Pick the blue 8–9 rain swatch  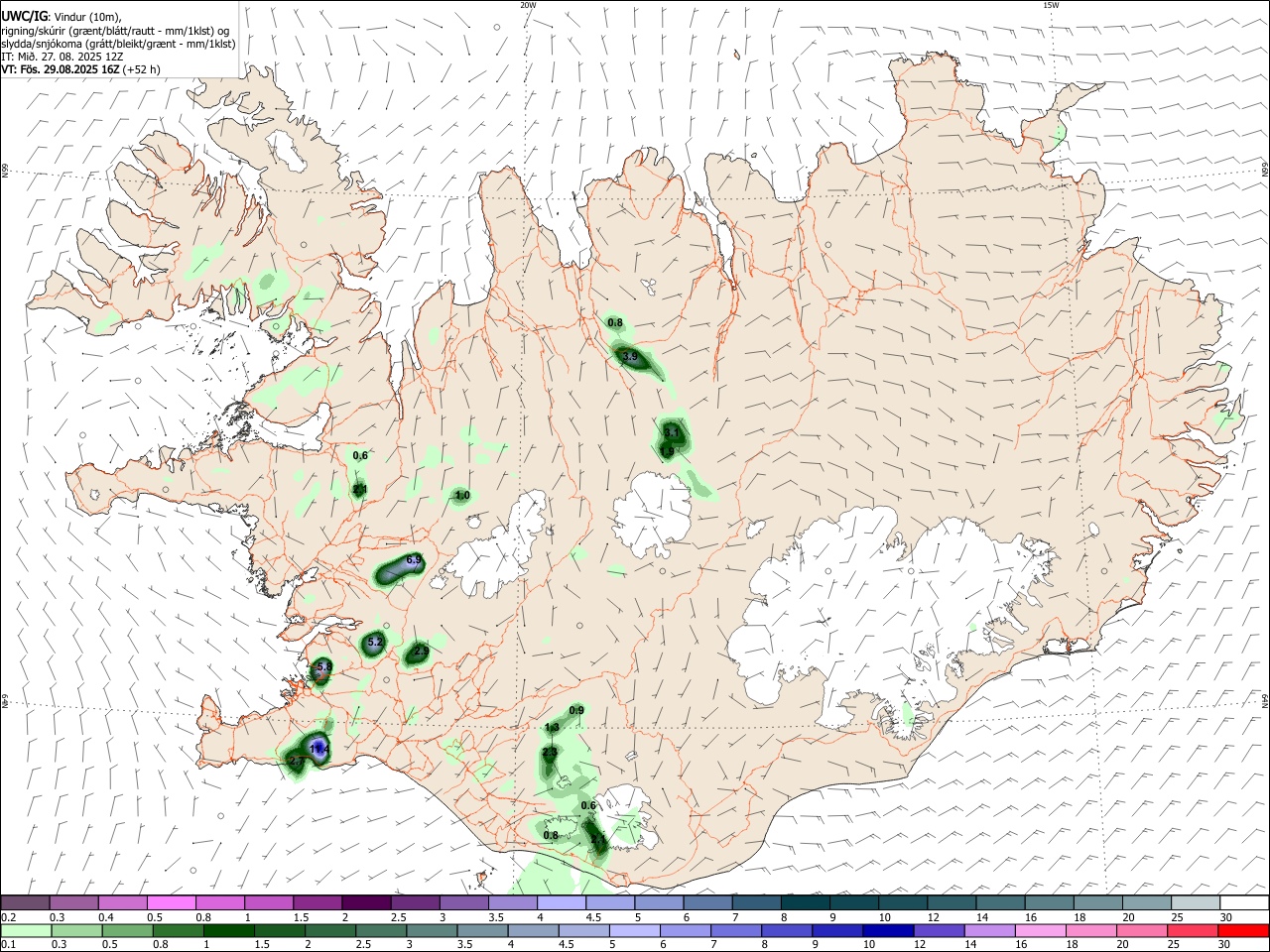[x=787, y=931]
